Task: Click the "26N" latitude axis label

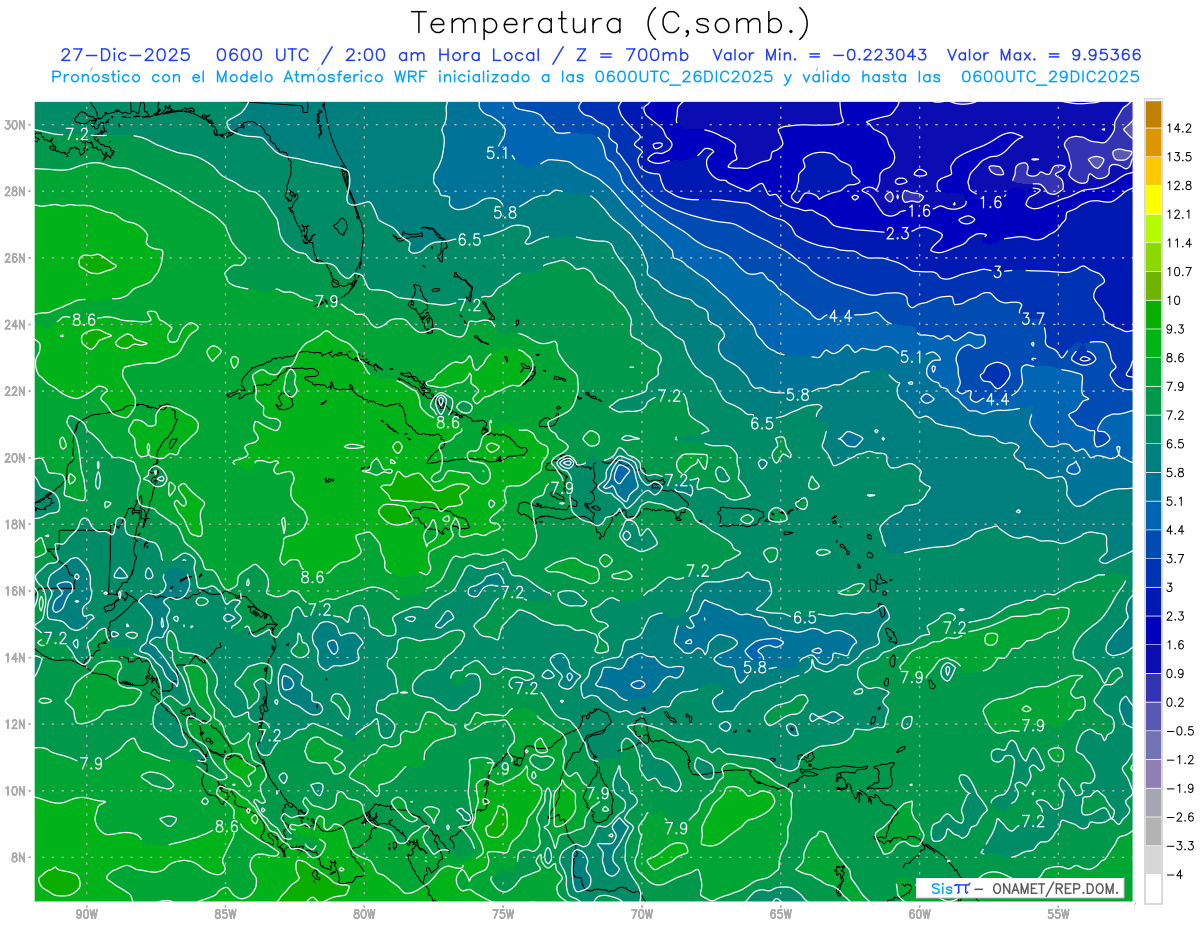Action: 17,258
